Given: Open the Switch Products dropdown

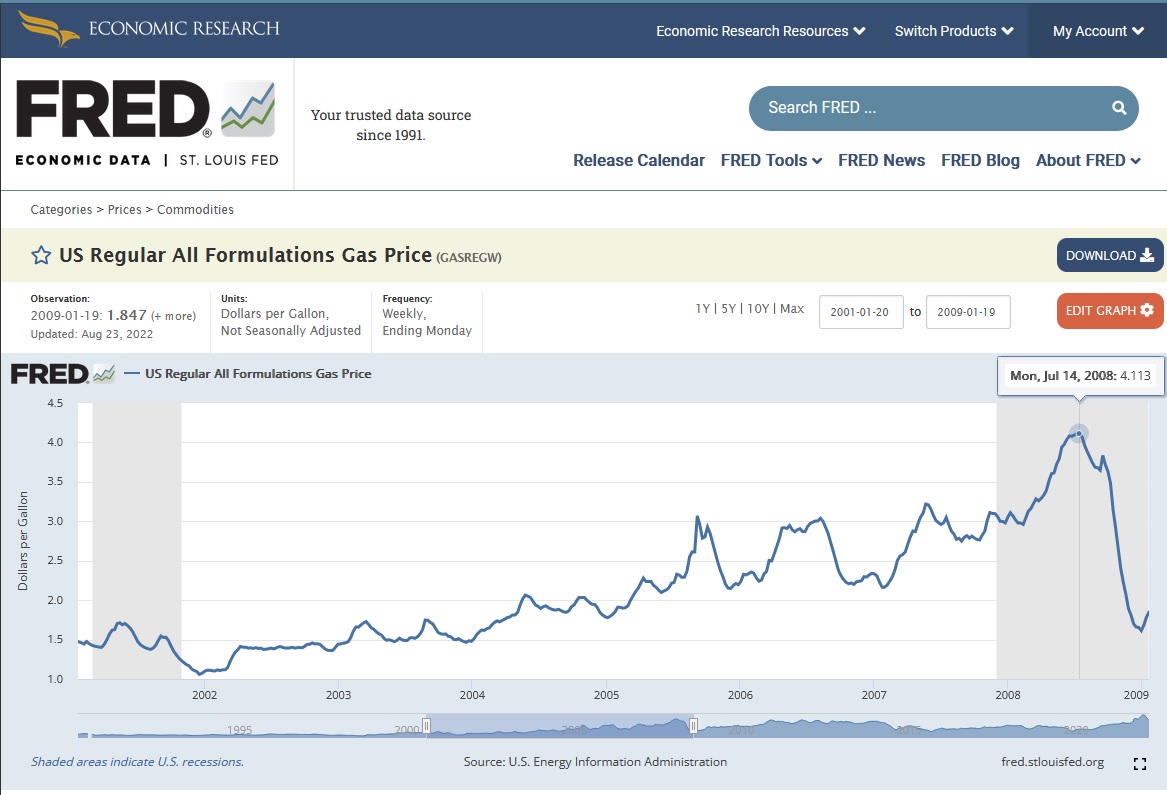Looking at the screenshot, I should 954,31.
